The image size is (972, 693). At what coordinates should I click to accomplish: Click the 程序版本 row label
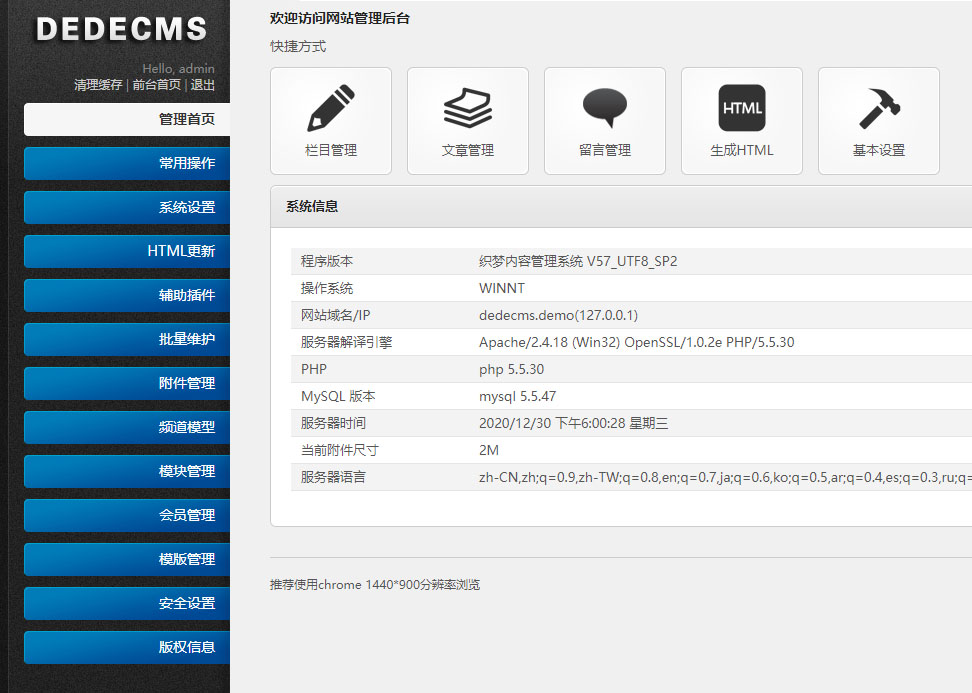[327, 262]
